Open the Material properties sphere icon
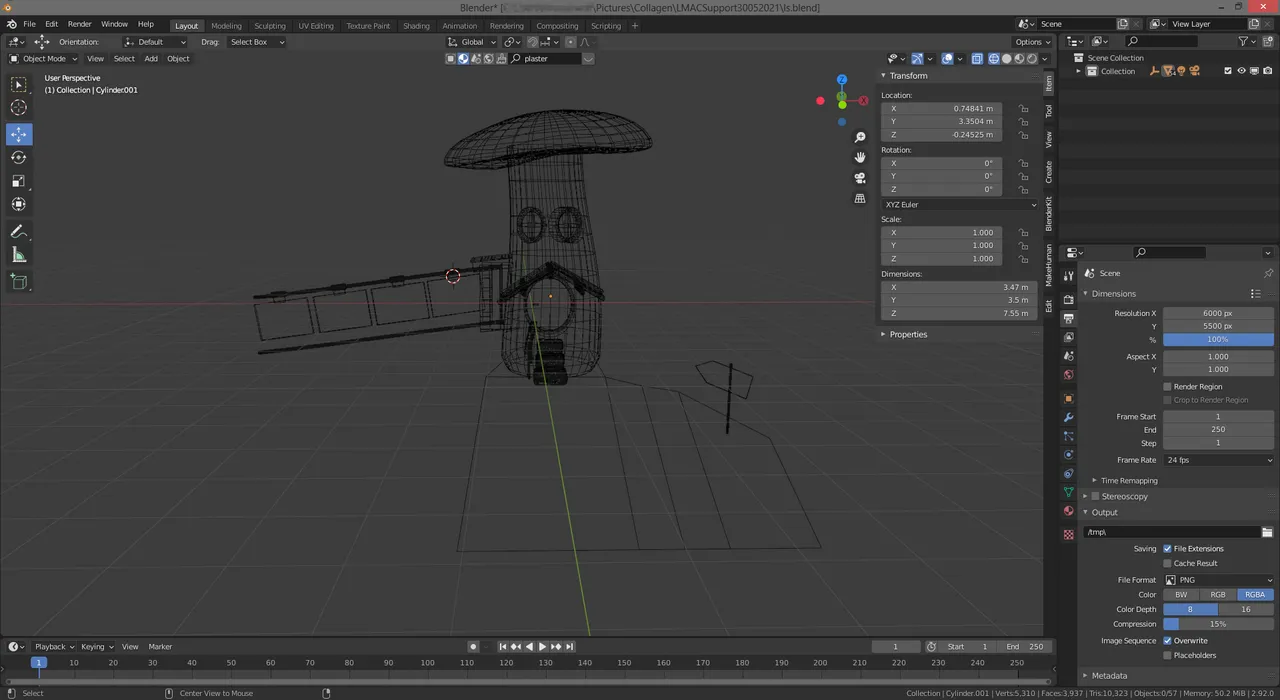This screenshot has height=700, width=1280. coord(1068,511)
